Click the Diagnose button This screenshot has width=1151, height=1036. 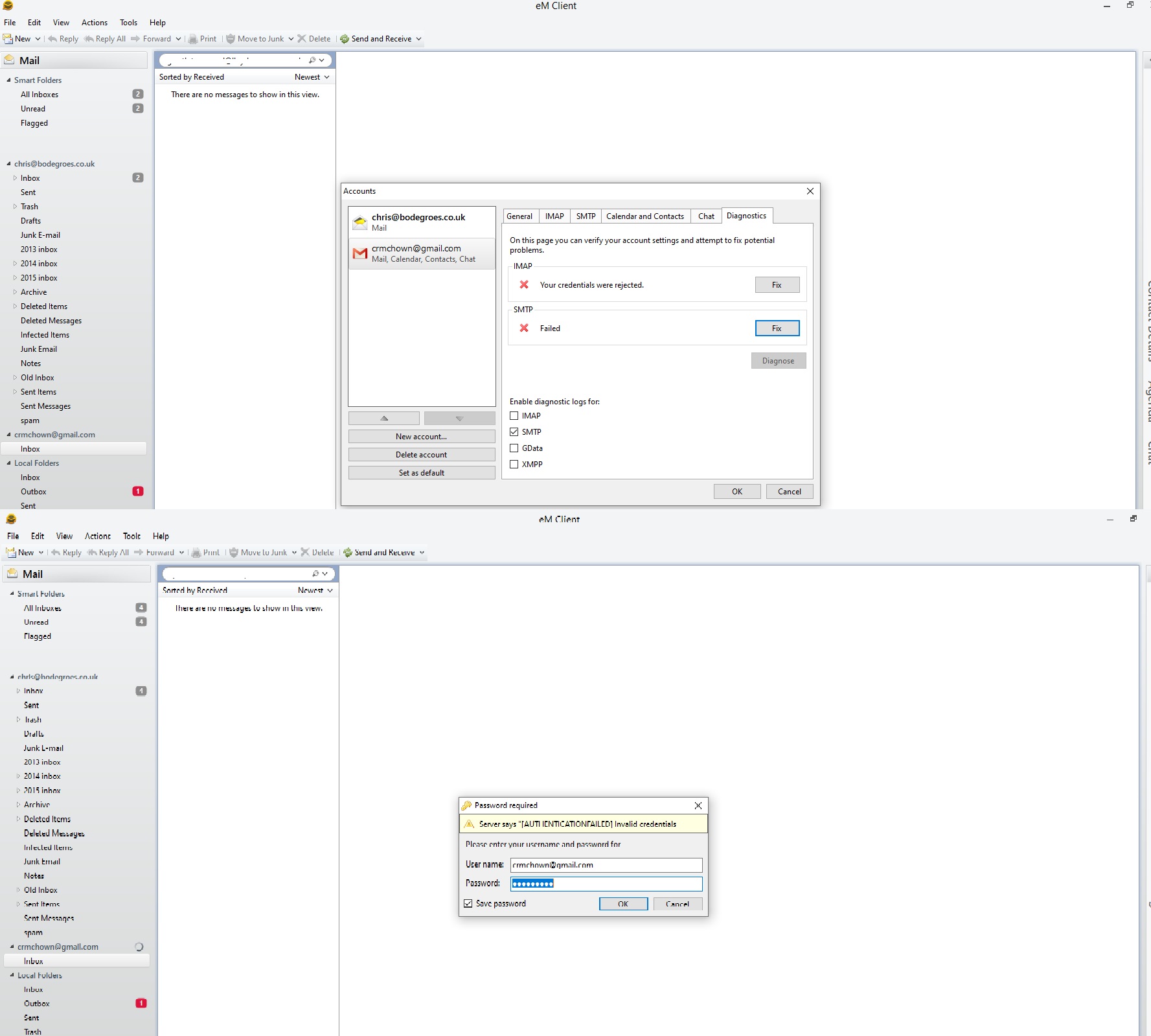(x=778, y=361)
